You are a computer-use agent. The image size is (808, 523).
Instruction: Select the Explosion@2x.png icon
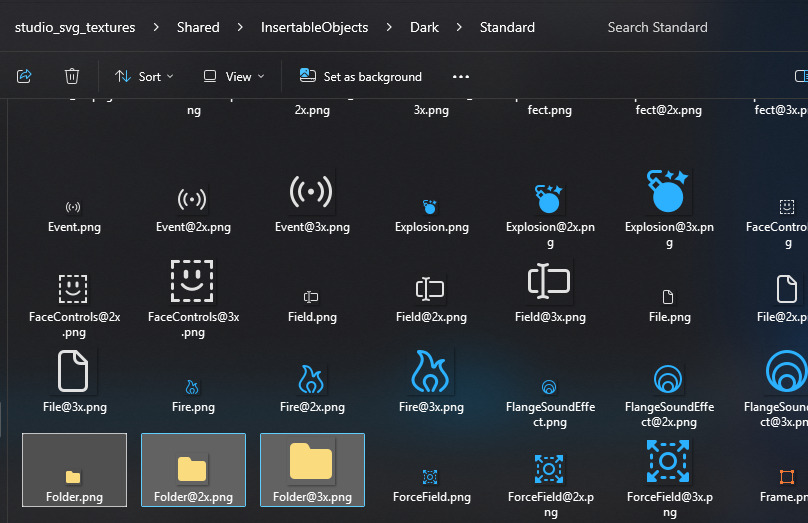549,199
